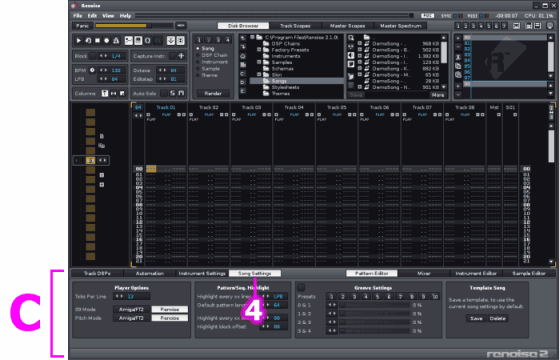Image resolution: width=560 pixels, height=360 pixels.
Task: Click the first highlighted Columns toggle icon
Action: pos(105,93)
